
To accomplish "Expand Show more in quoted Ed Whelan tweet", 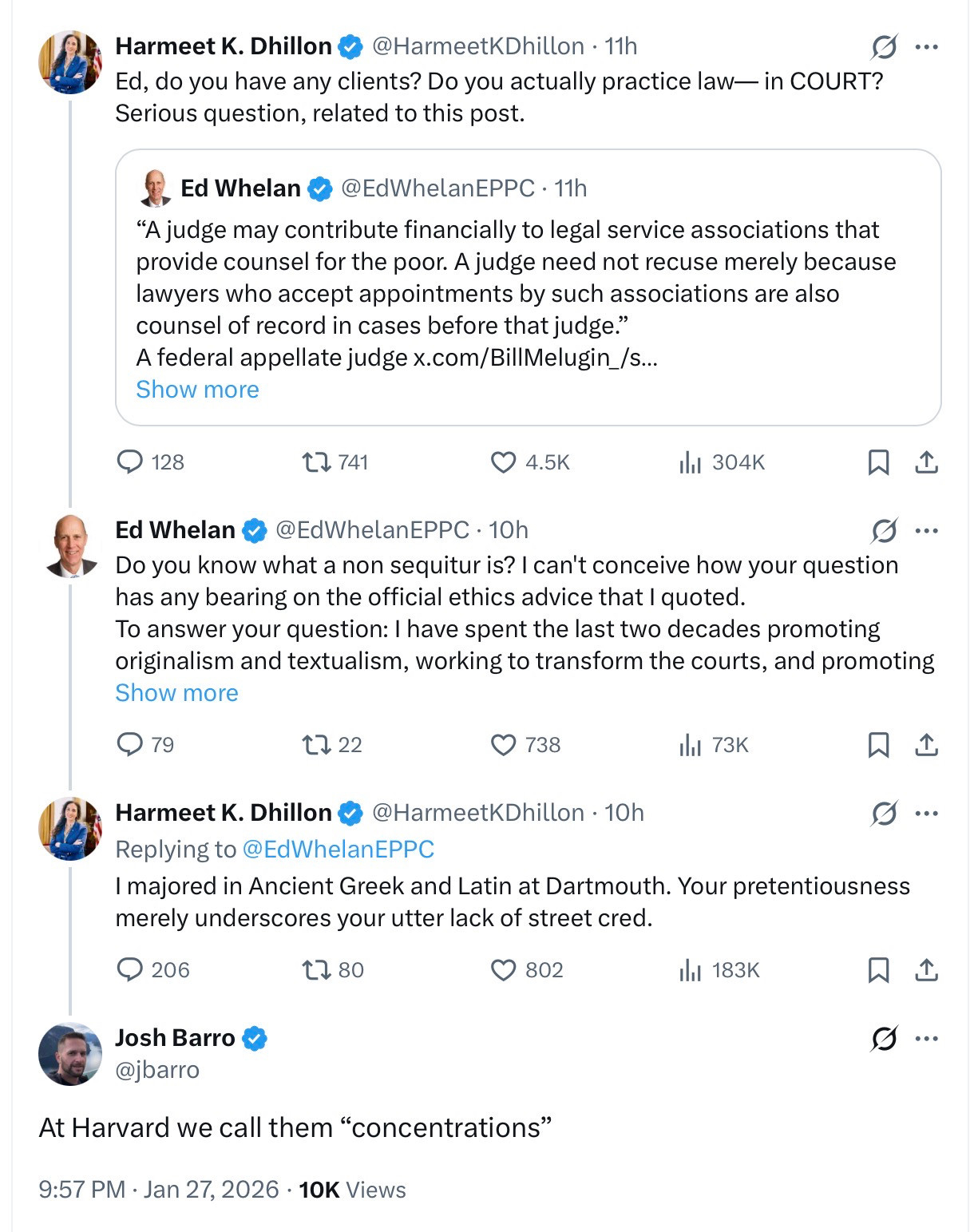I will pyautogui.click(x=197, y=390).
